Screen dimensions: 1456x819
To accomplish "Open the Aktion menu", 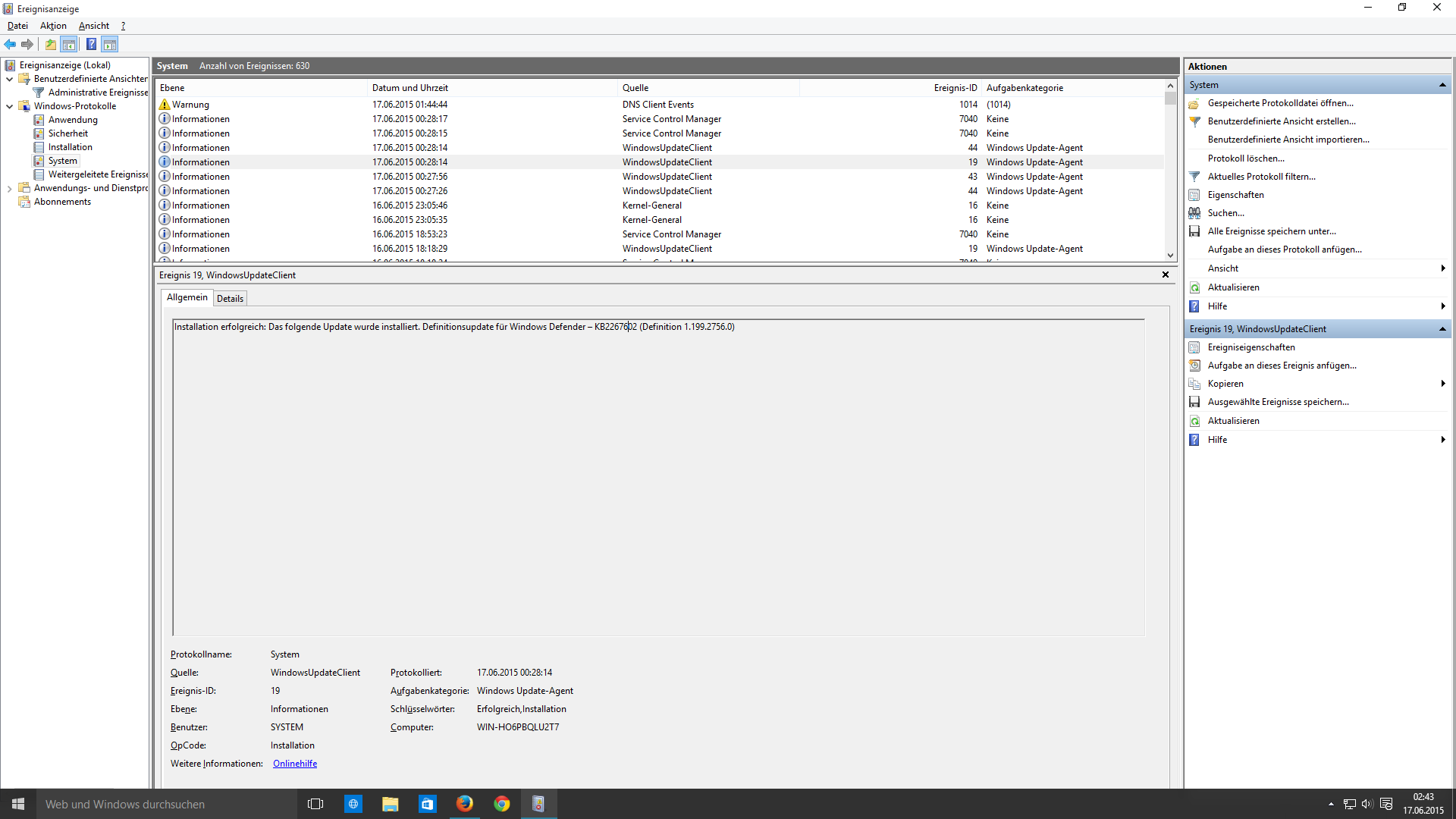I will point(53,26).
